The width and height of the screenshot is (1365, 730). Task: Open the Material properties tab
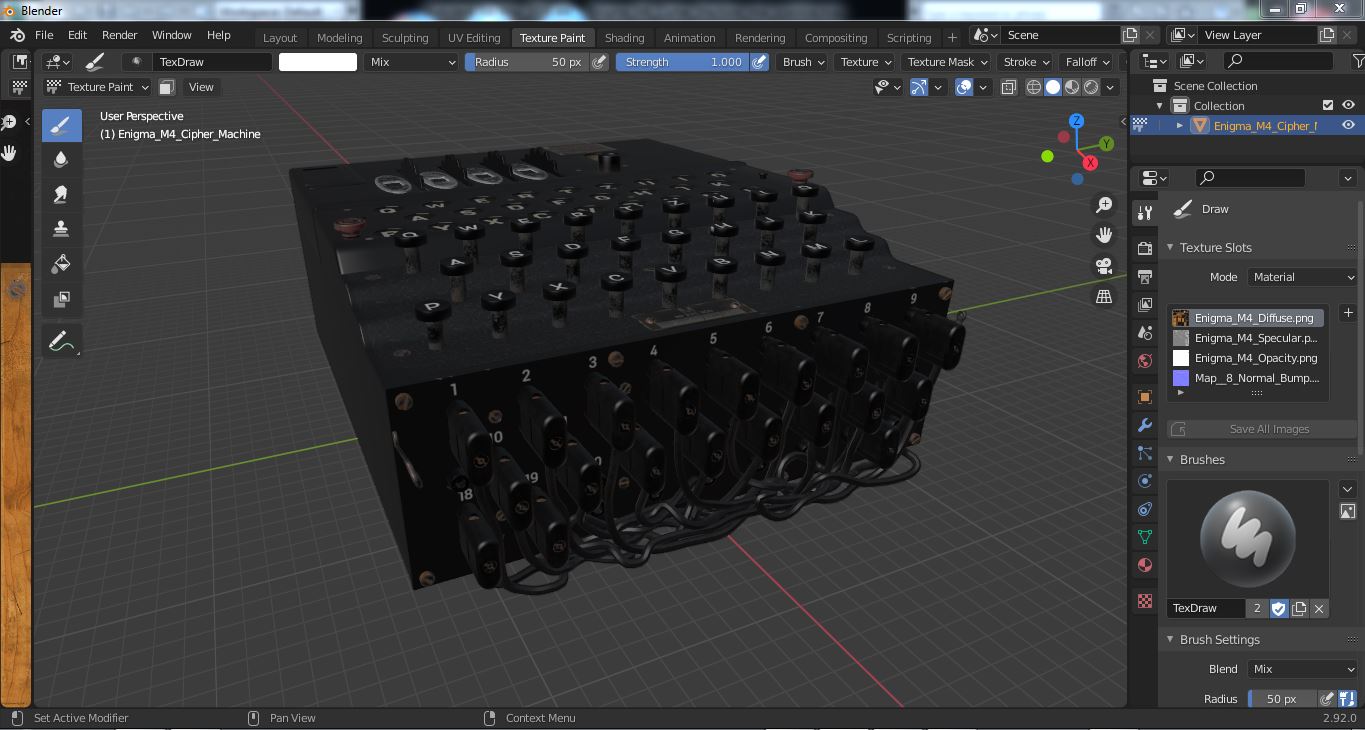[1145, 565]
